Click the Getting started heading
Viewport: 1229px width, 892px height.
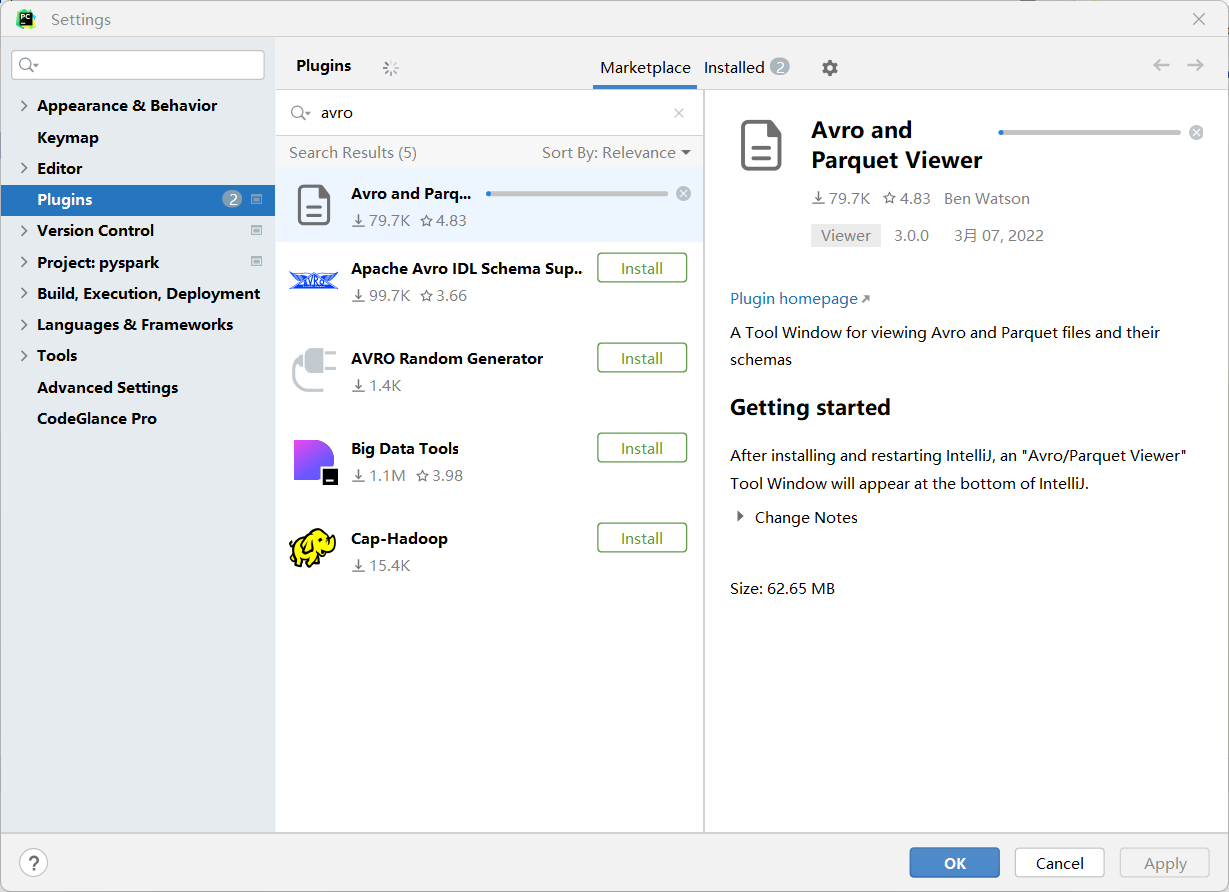click(x=810, y=407)
